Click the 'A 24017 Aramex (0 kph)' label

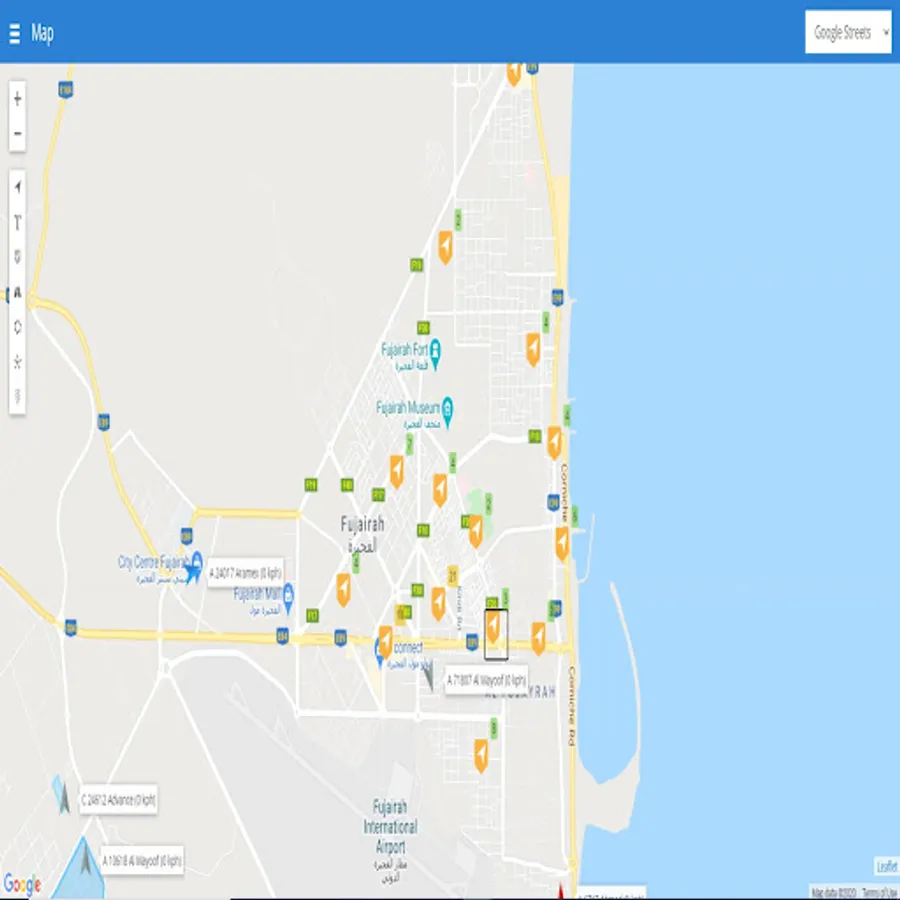[245, 573]
